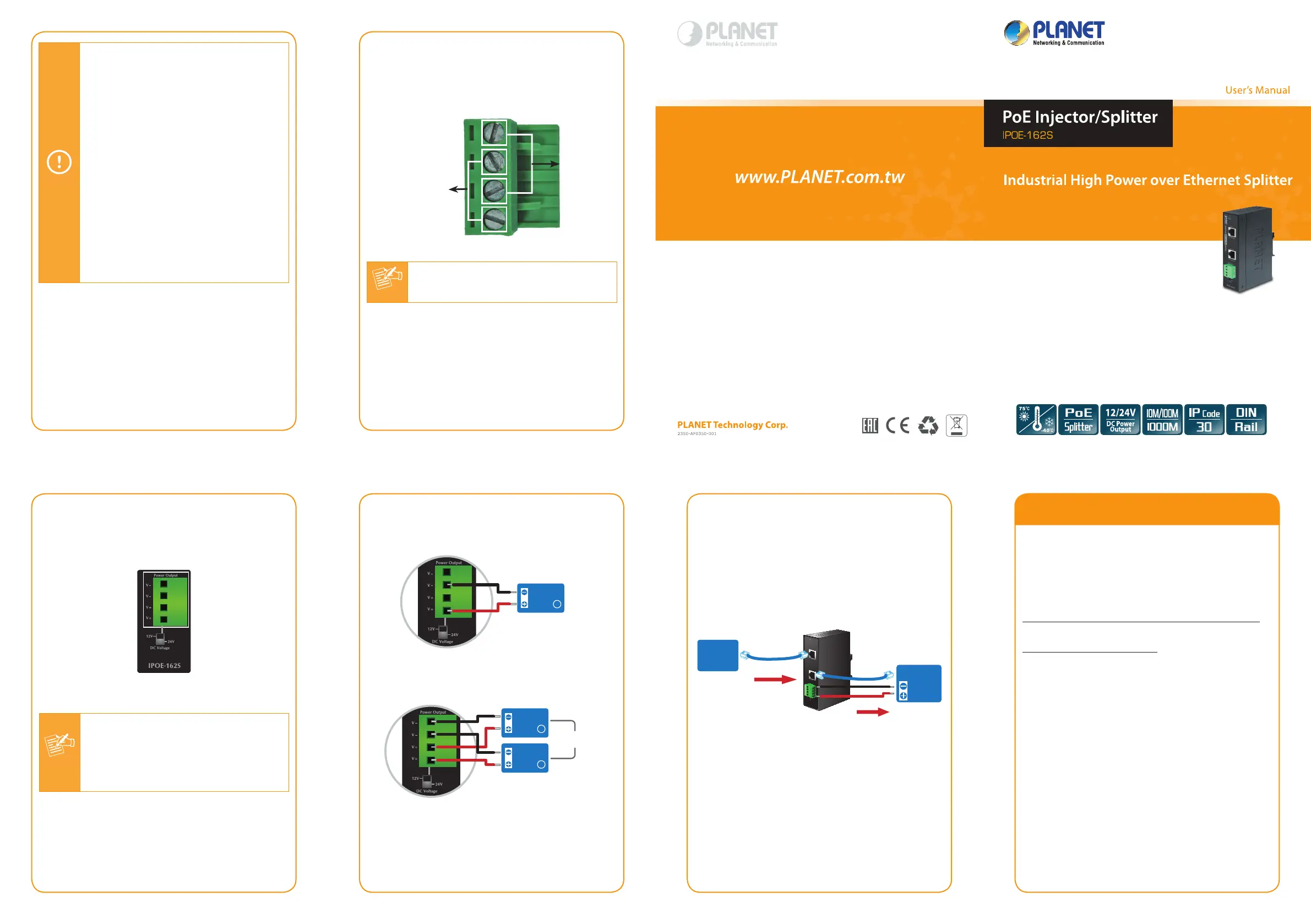Image resolution: width=1311 pixels, height=924 pixels.
Task: Click the IPOE-162S panel diagram
Action: point(164,621)
